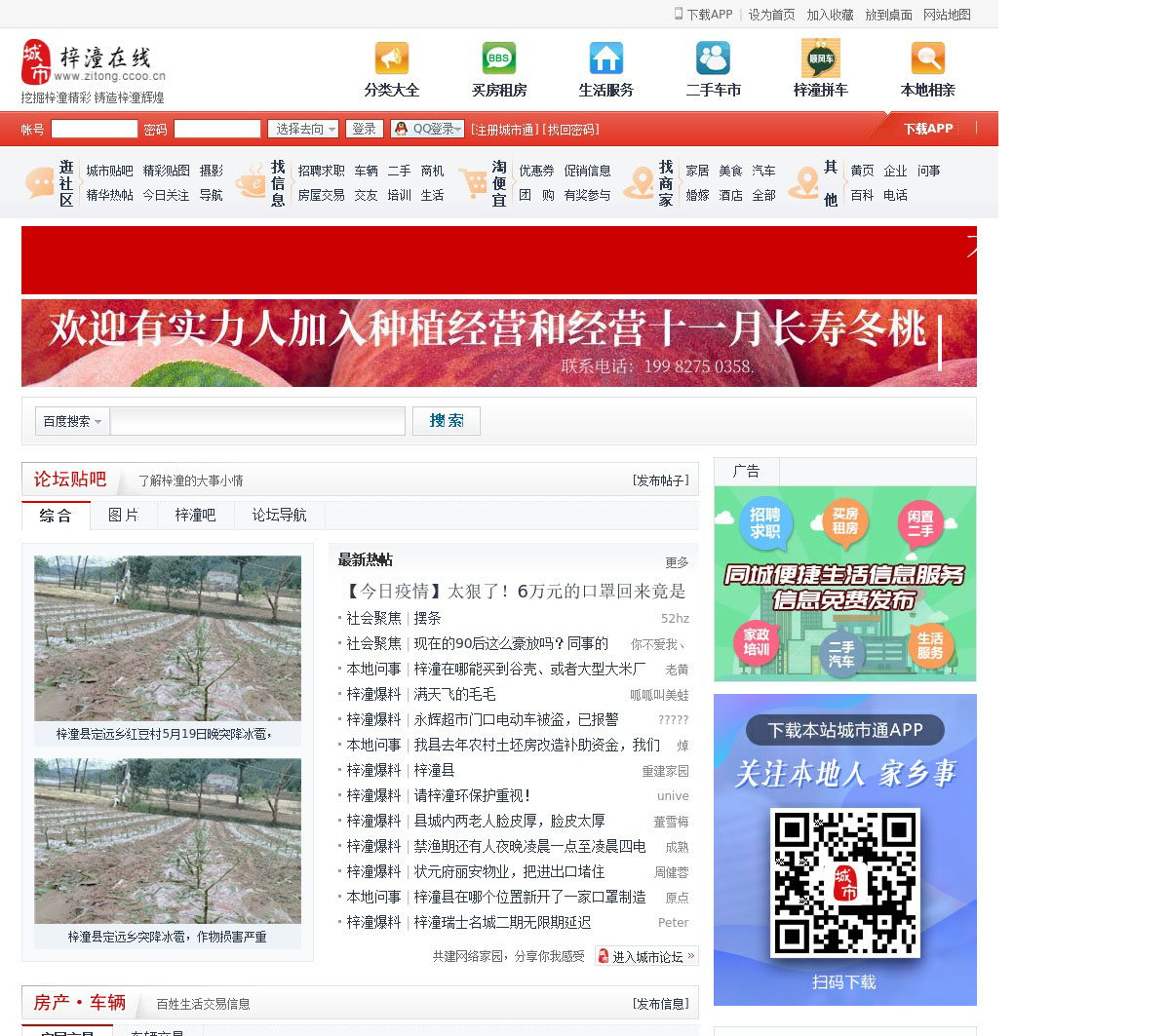Switch to the 图片 forum tab

click(123, 516)
